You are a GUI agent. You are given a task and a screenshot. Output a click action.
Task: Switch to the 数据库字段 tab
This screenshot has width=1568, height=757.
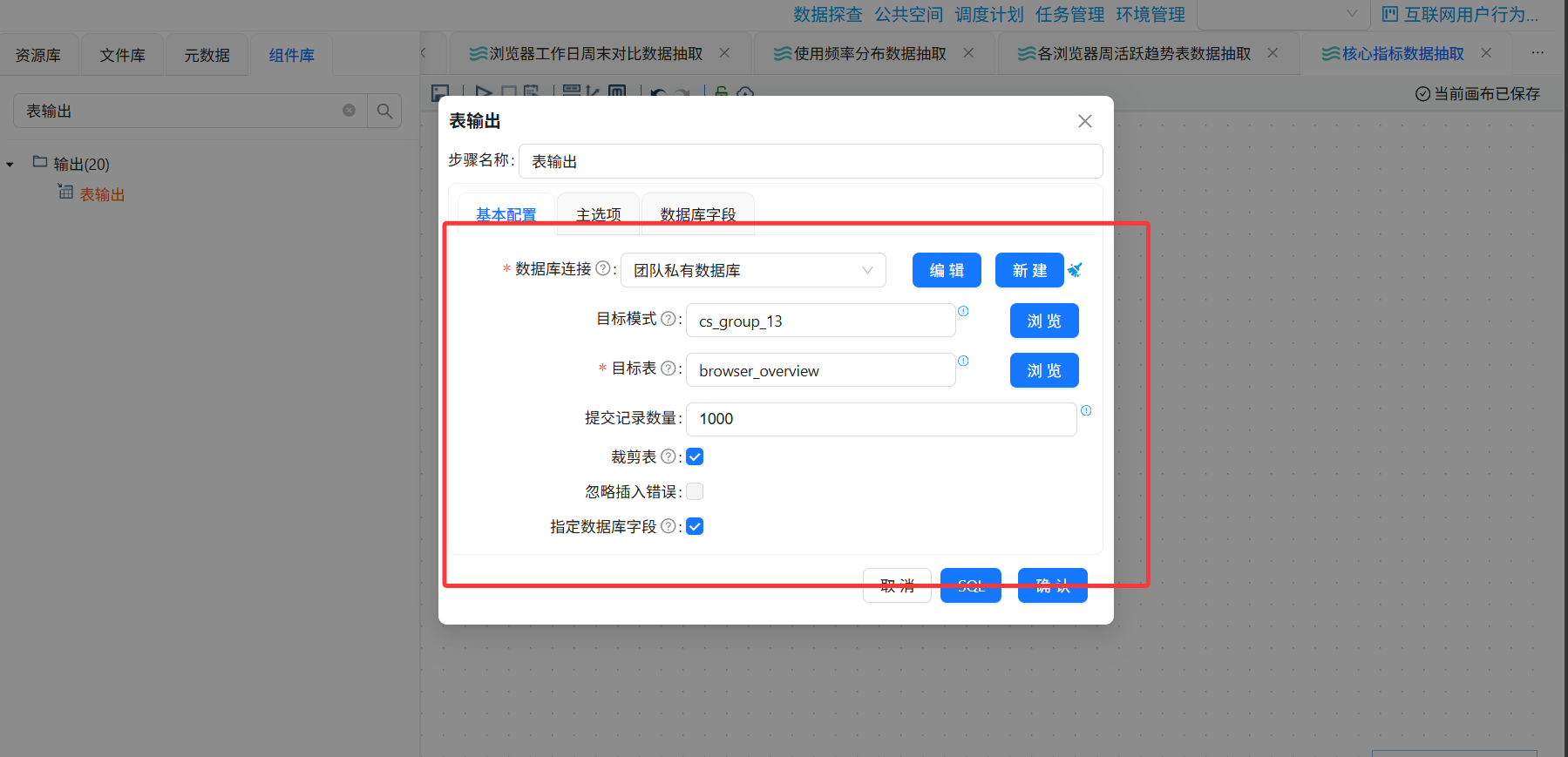(x=698, y=214)
